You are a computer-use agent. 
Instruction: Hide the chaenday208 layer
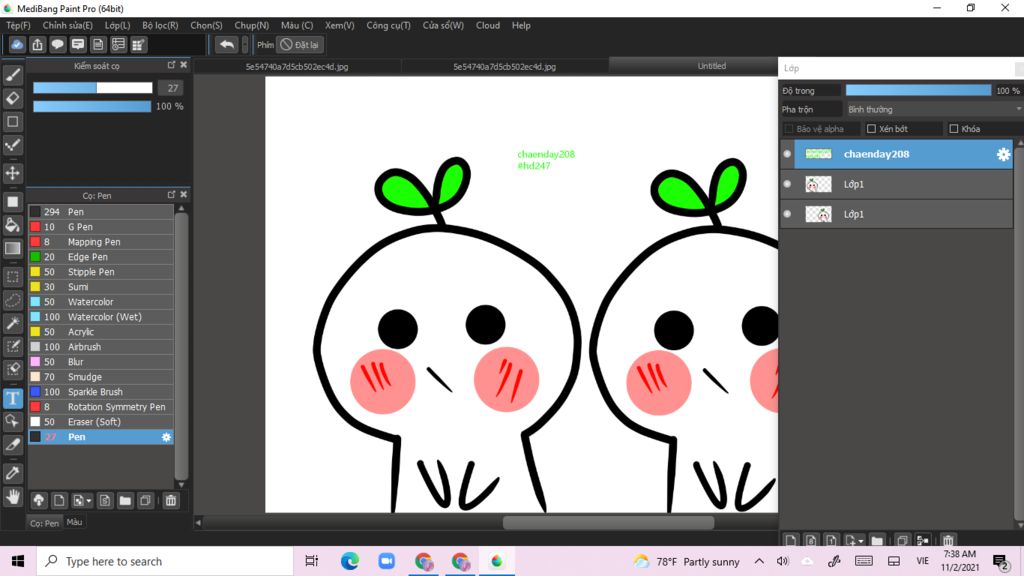(787, 154)
